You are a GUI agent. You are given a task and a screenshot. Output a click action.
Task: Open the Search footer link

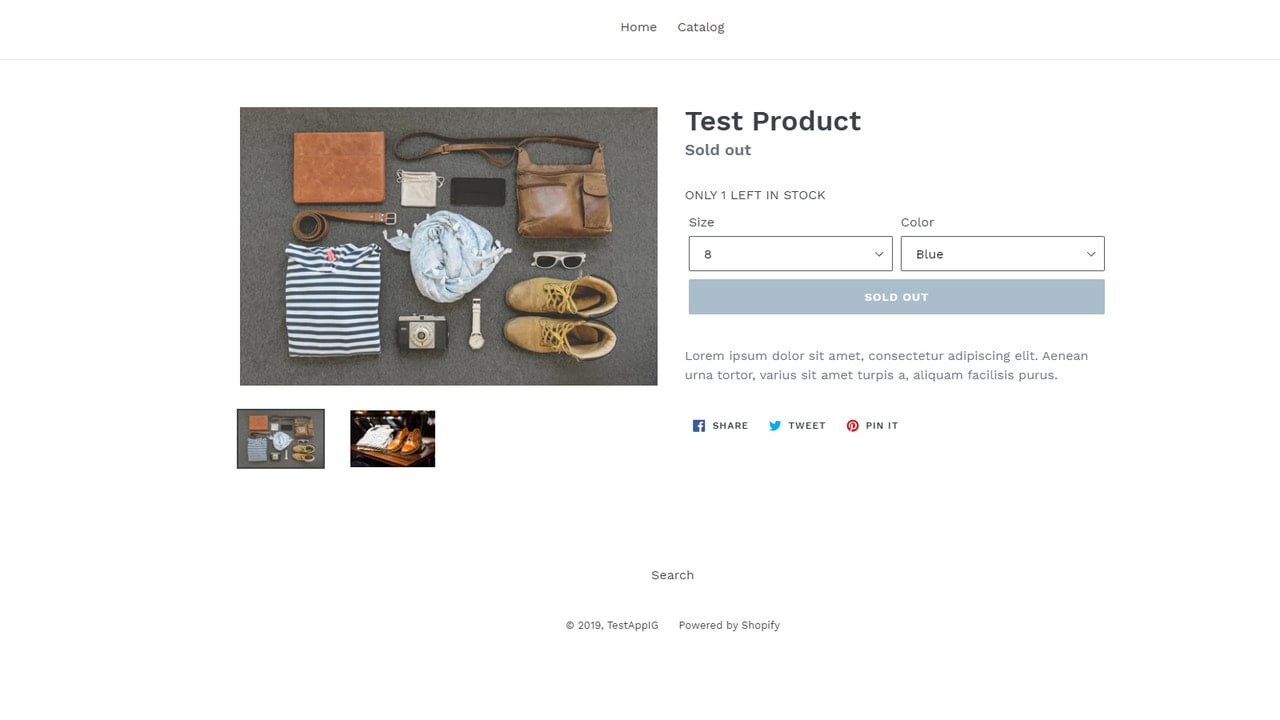click(x=672, y=575)
